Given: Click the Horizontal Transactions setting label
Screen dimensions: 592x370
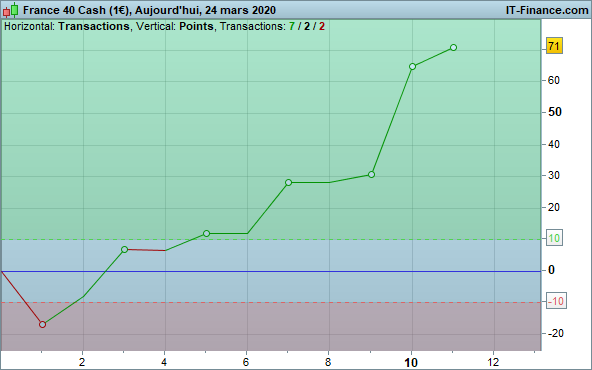Looking at the screenshot, I should 67,26.
